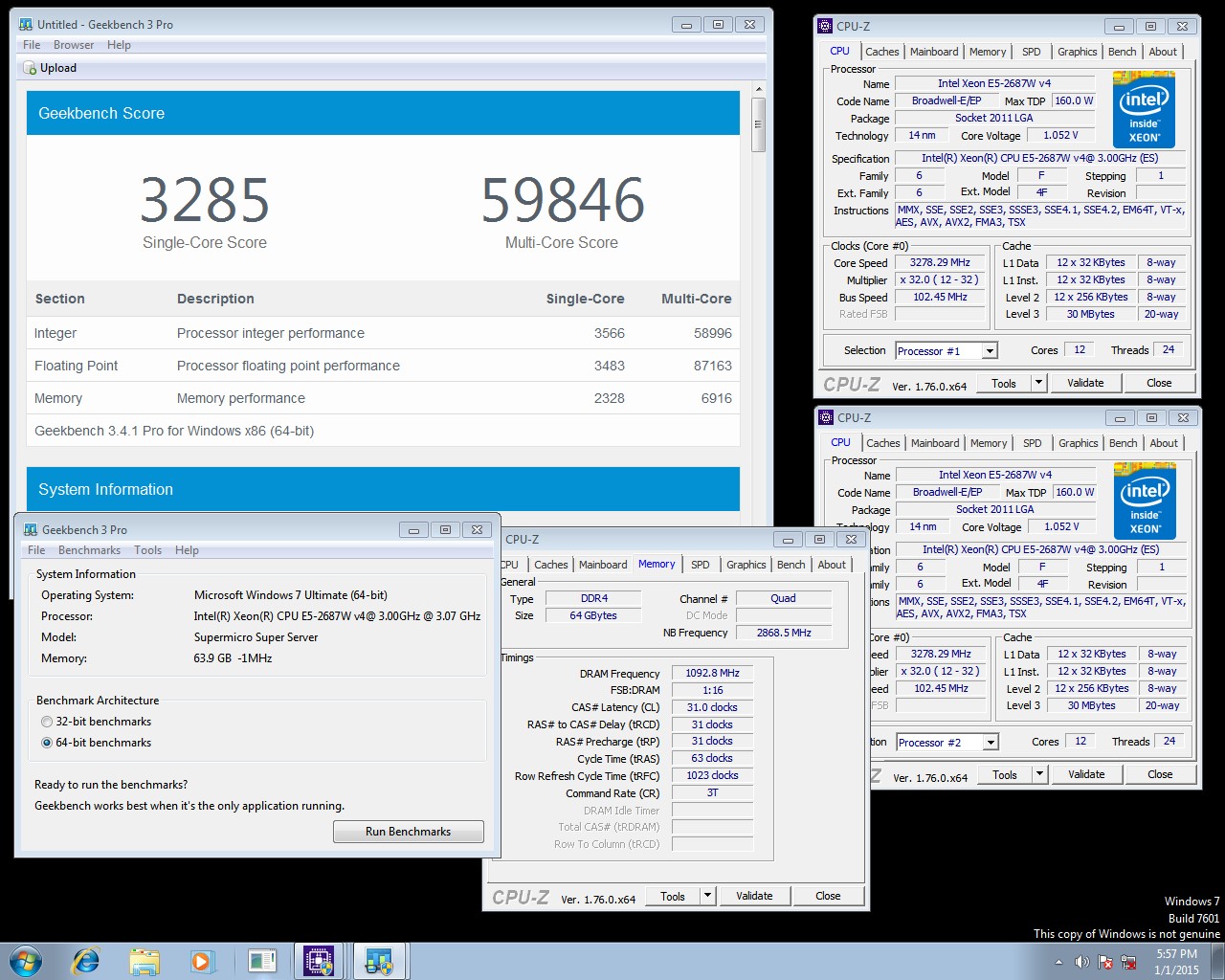The image size is (1225, 980).
Task: Open Browser menu in Geekbench
Action: coord(74,45)
